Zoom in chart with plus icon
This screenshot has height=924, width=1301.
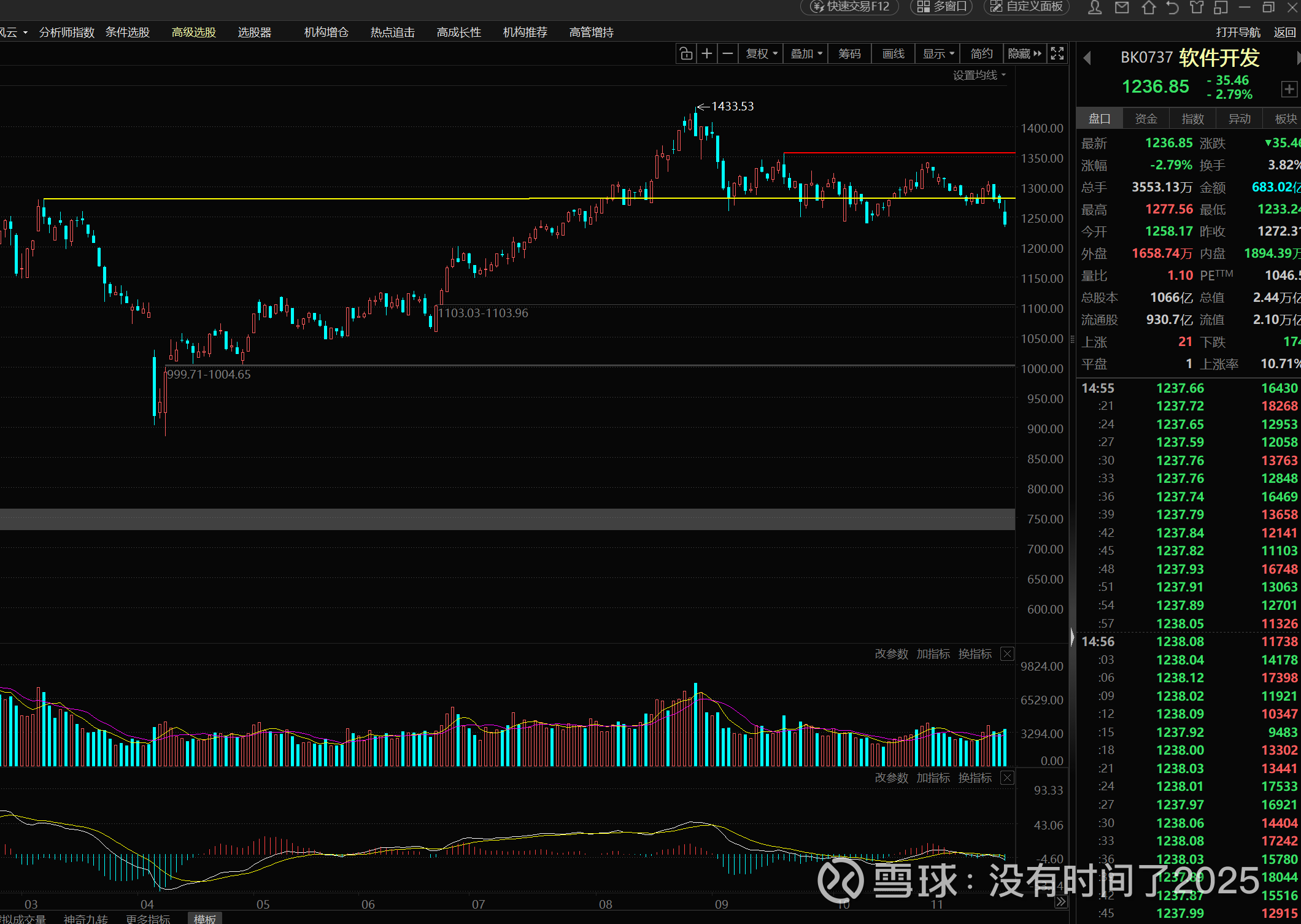(x=707, y=54)
